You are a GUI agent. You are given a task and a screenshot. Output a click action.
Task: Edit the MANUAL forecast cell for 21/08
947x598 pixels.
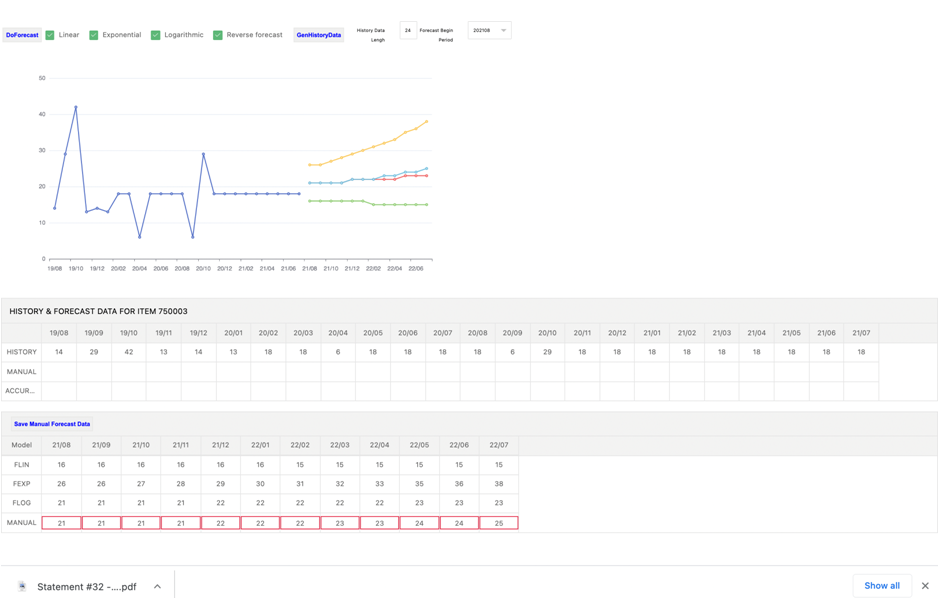pyautogui.click(x=61, y=523)
